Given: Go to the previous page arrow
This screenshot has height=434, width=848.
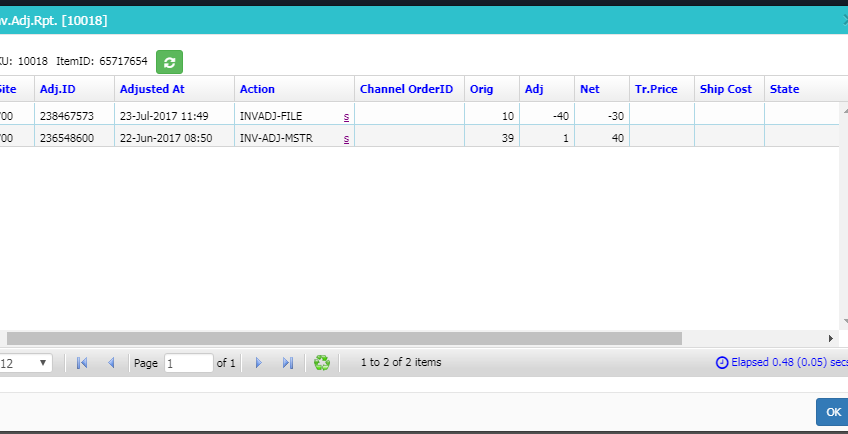Looking at the screenshot, I should [111, 363].
